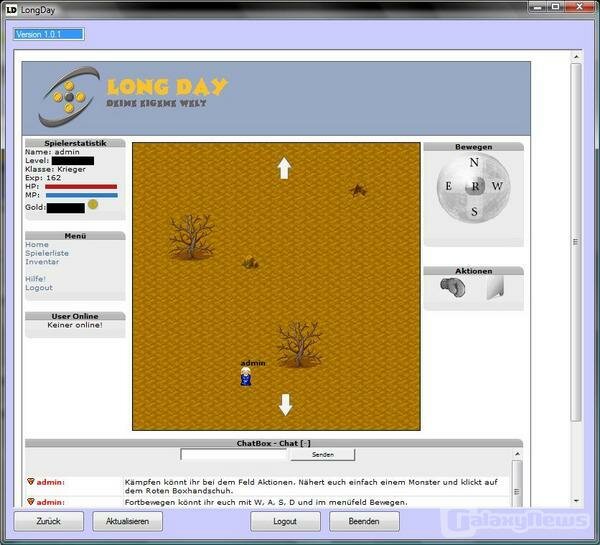The image size is (600, 545).
Task: Open Spielerliste in the menu
Action: tap(47, 253)
